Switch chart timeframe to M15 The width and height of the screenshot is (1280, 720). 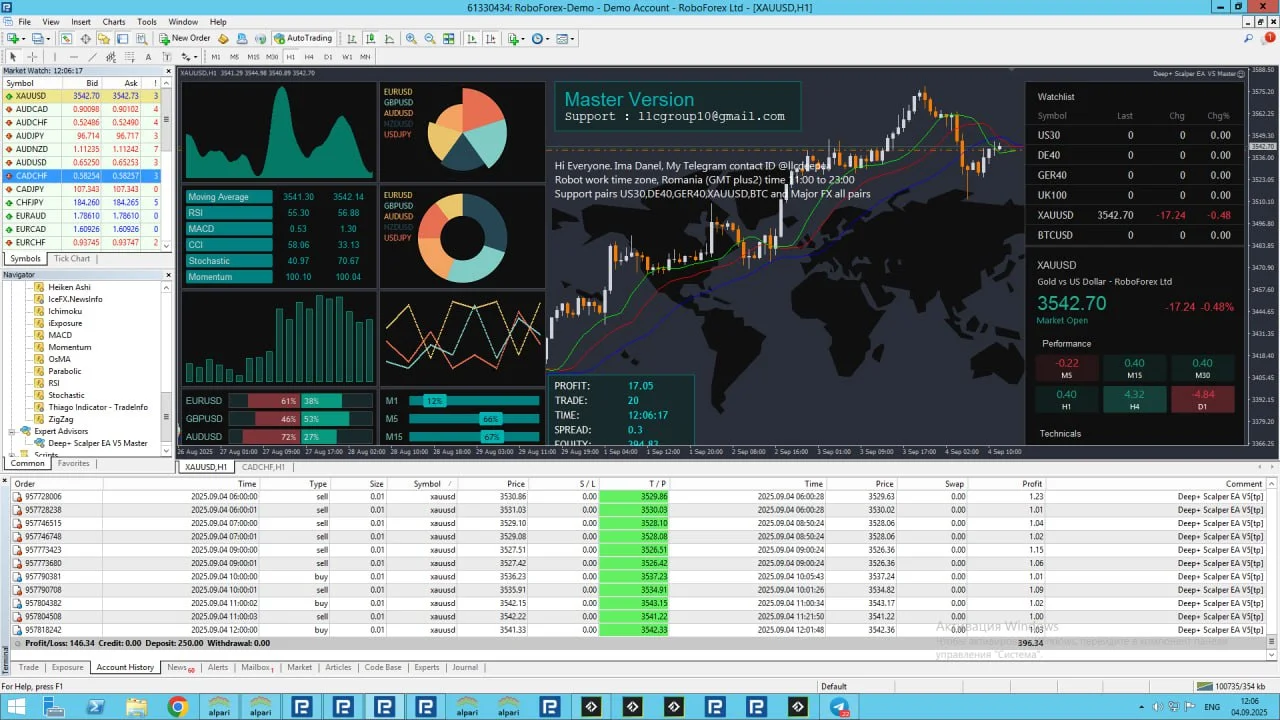(x=253, y=57)
